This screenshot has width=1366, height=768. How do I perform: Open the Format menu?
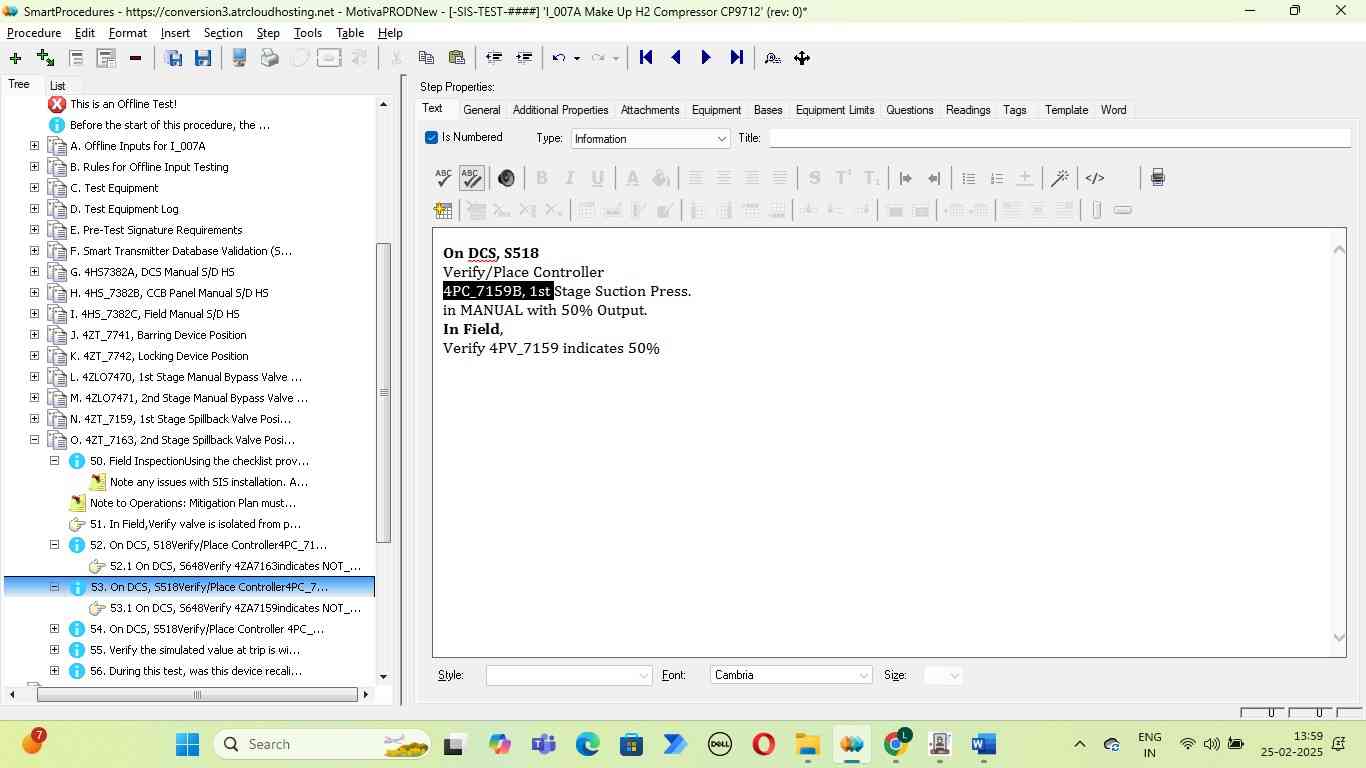coord(128,33)
